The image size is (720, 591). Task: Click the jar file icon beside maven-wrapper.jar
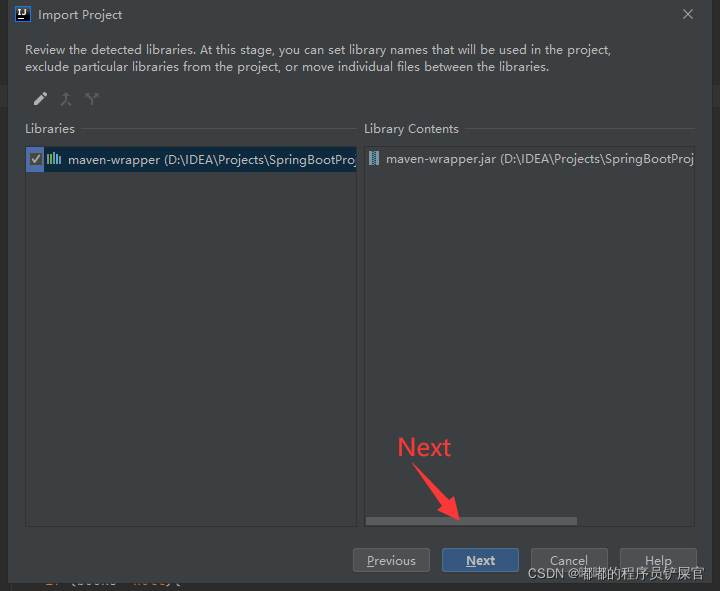374,158
